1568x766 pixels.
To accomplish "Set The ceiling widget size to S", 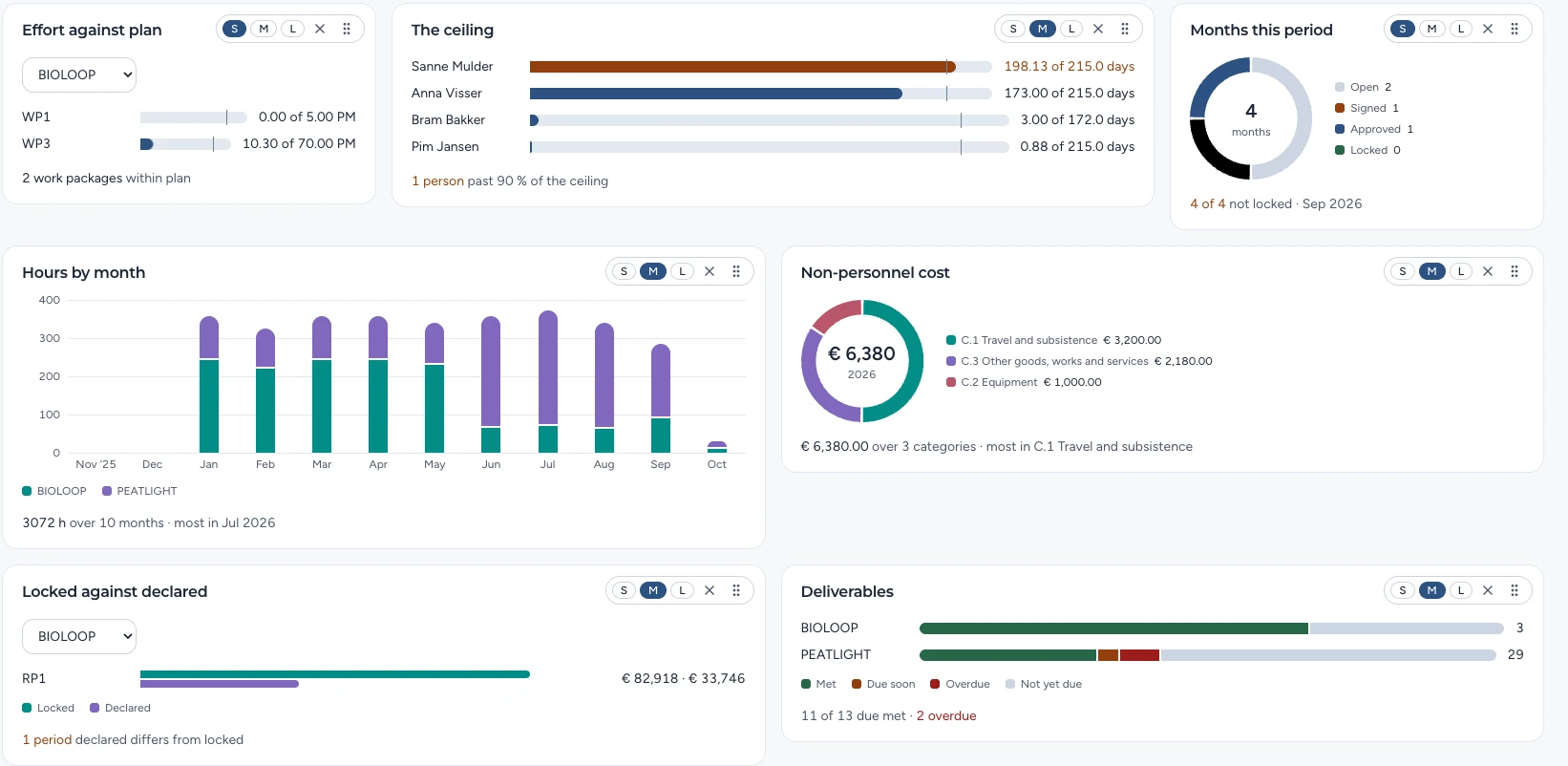I will (x=1013, y=29).
